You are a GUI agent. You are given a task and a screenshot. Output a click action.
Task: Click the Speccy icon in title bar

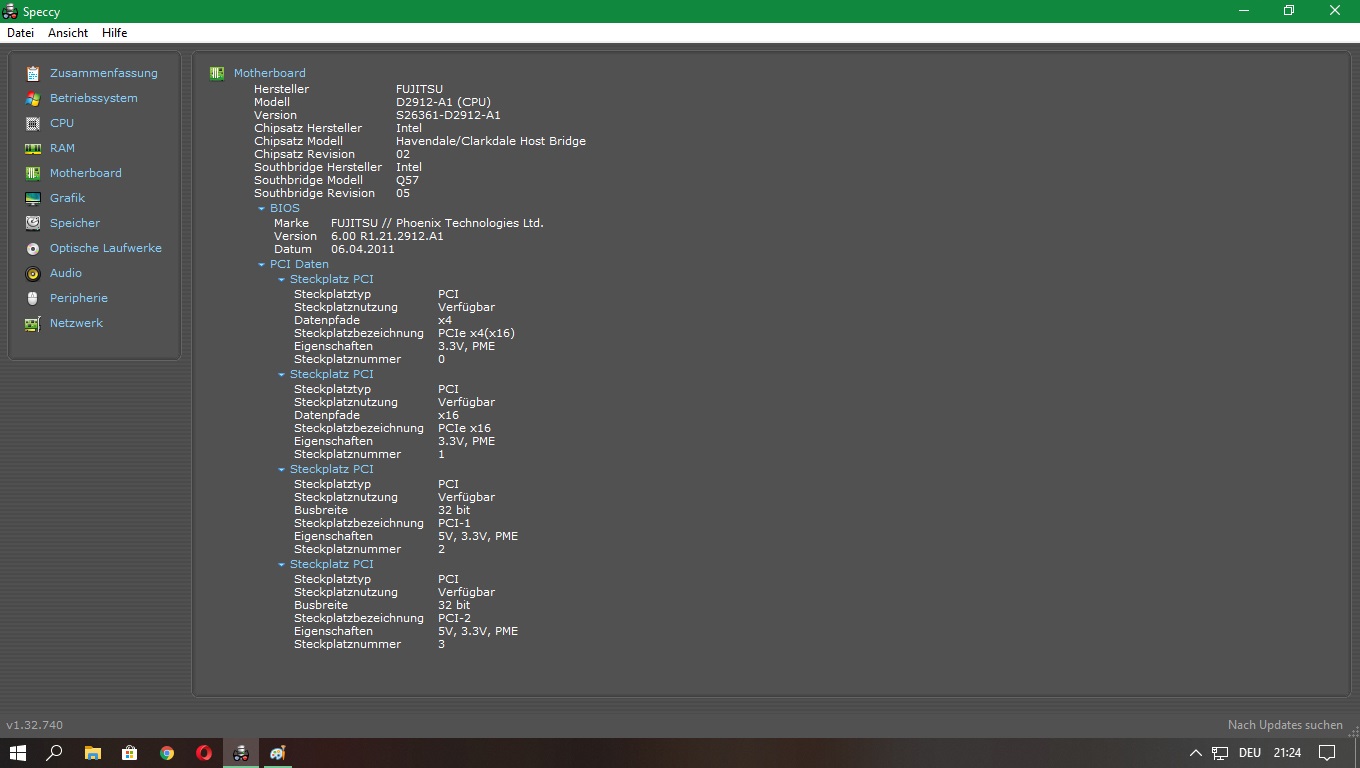[11, 11]
